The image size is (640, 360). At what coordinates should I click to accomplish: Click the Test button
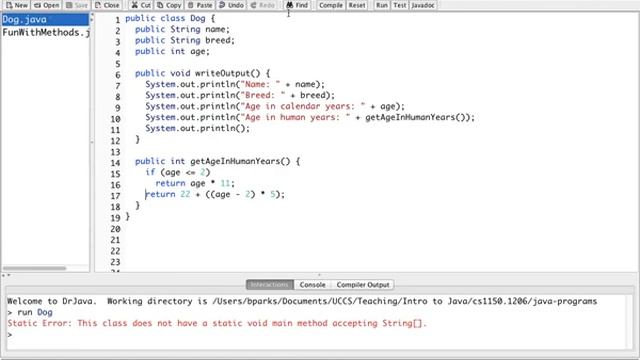coord(400,5)
